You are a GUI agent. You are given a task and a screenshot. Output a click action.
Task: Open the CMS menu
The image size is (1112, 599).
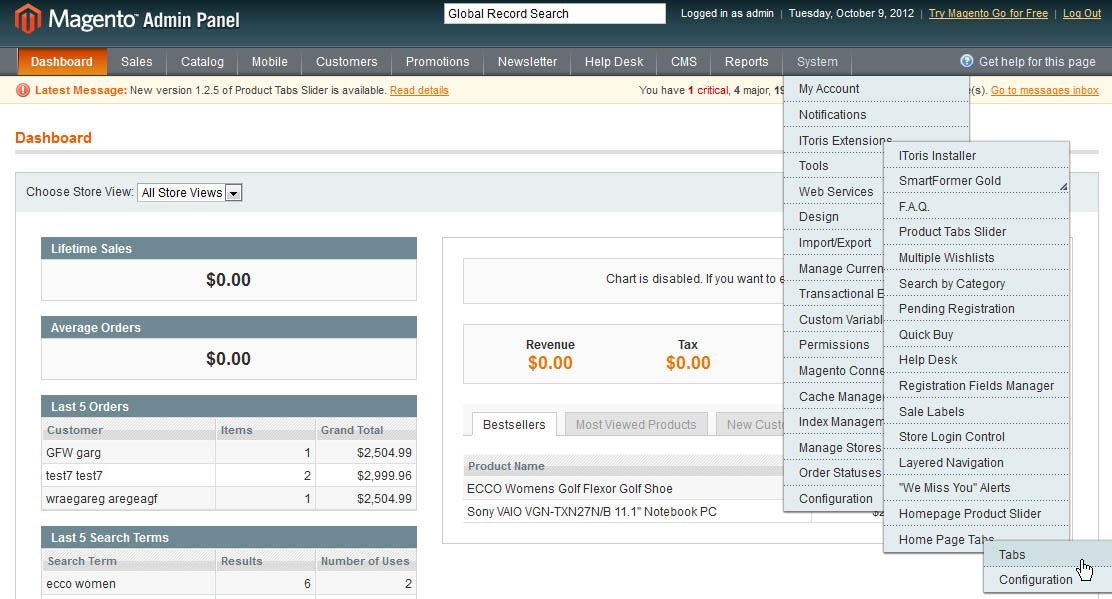pyautogui.click(x=684, y=62)
